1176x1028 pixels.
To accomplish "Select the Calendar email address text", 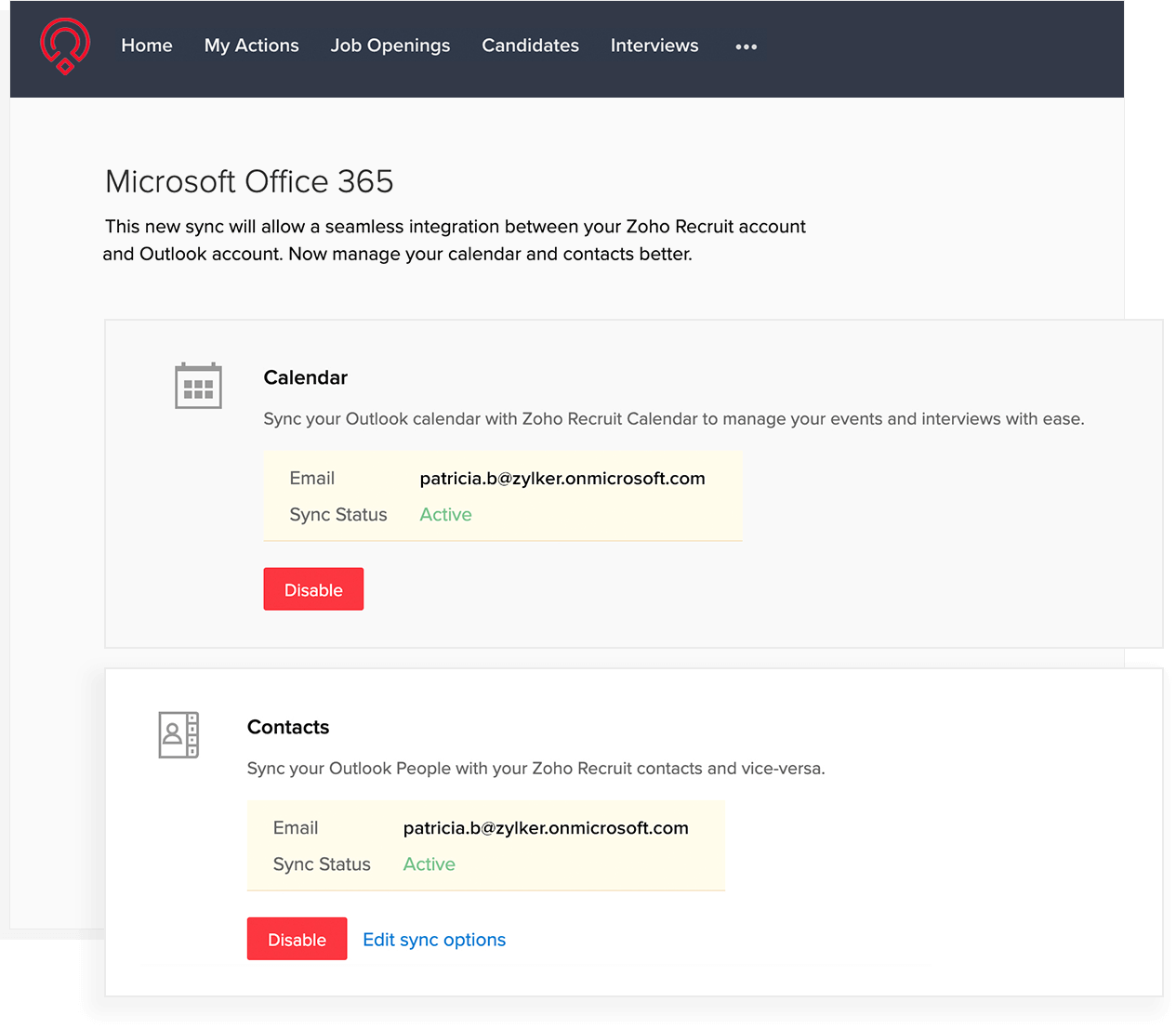I will pyautogui.click(x=562, y=479).
